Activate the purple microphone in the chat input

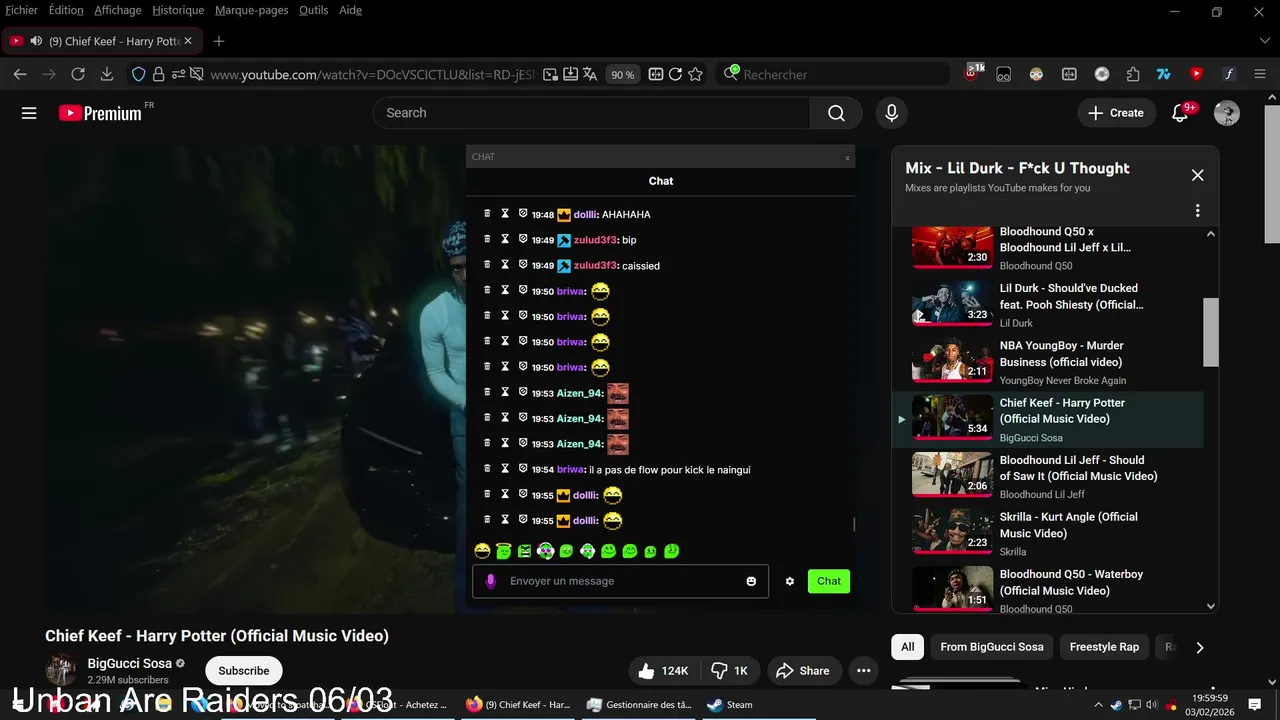[x=490, y=581]
